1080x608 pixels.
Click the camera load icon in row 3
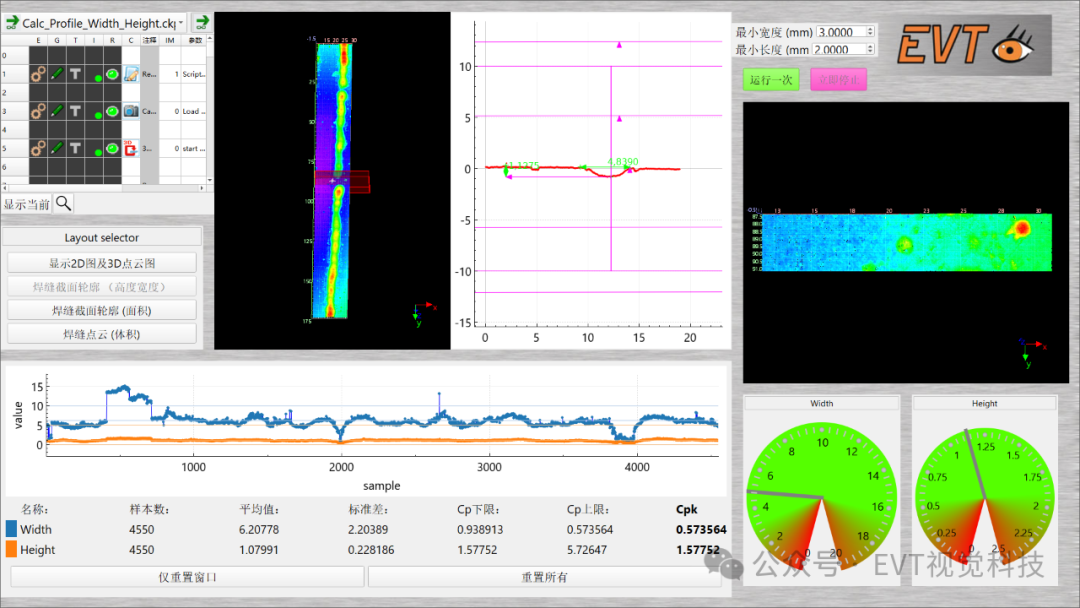point(131,111)
